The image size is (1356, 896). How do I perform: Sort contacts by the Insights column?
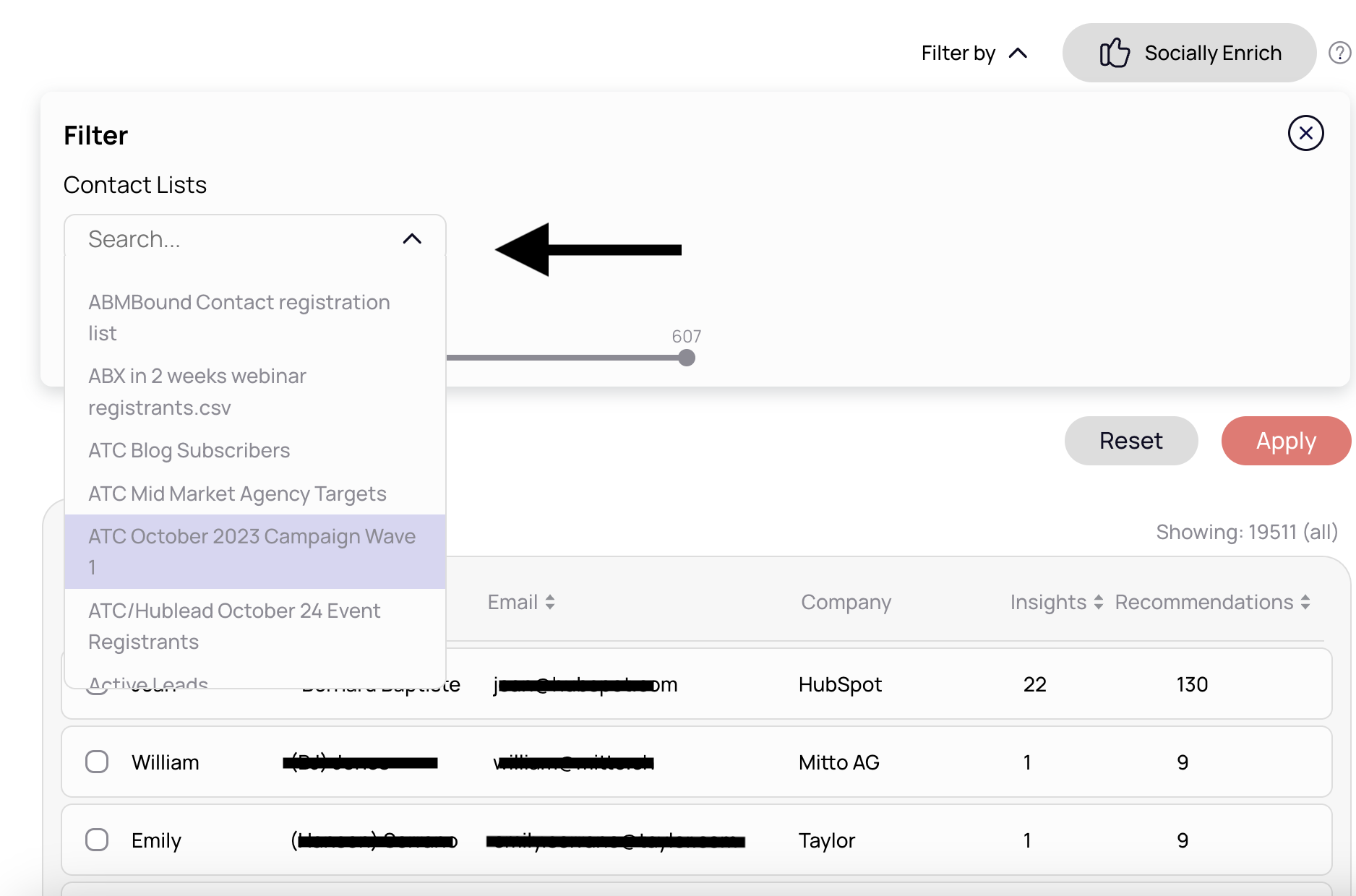point(1097,601)
